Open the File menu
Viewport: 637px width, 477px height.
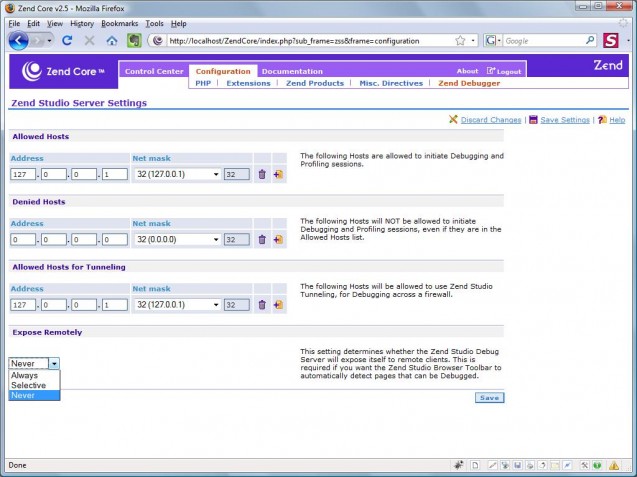(x=14, y=24)
